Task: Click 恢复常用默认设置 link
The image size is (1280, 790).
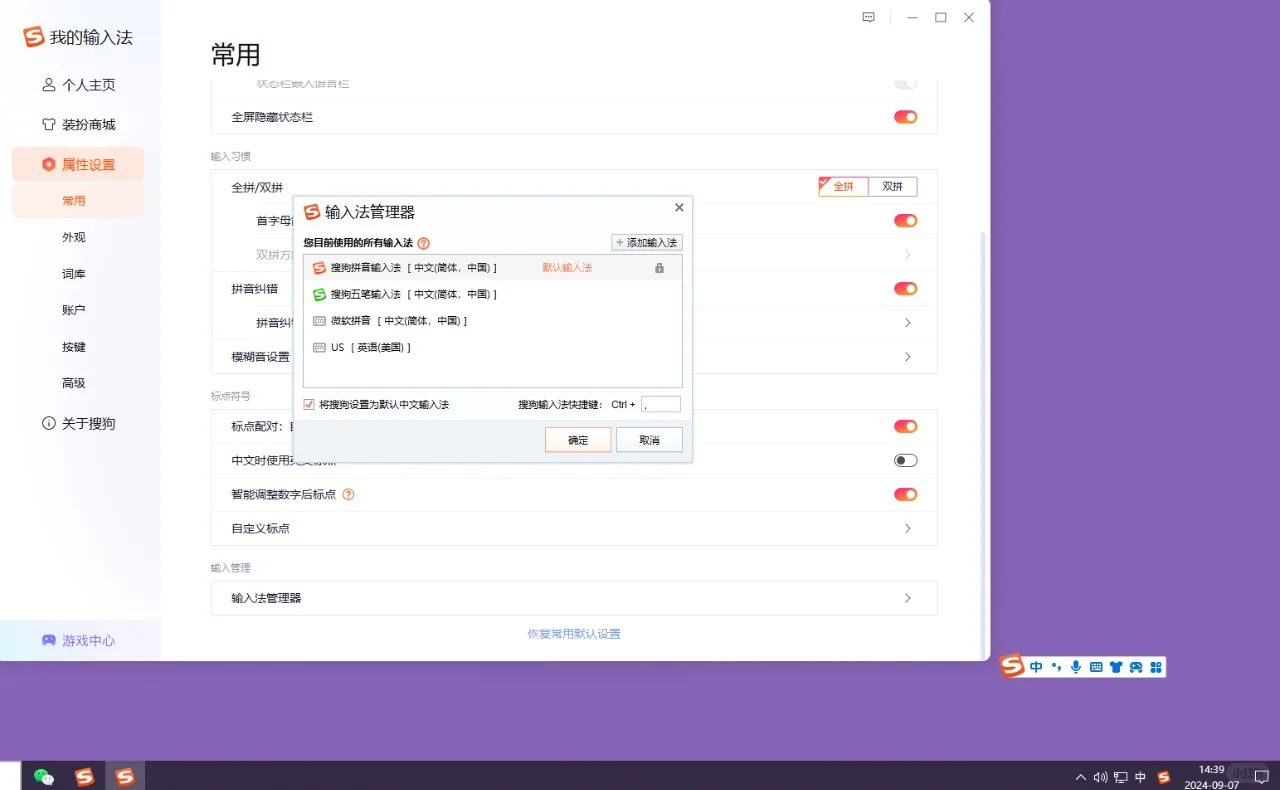Action: coord(574,634)
